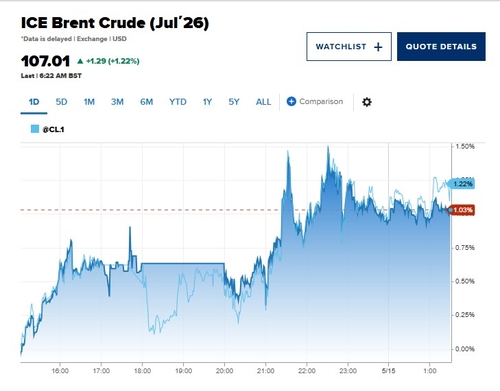
Task: Switch chart to 6M range
Action: (x=146, y=102)
